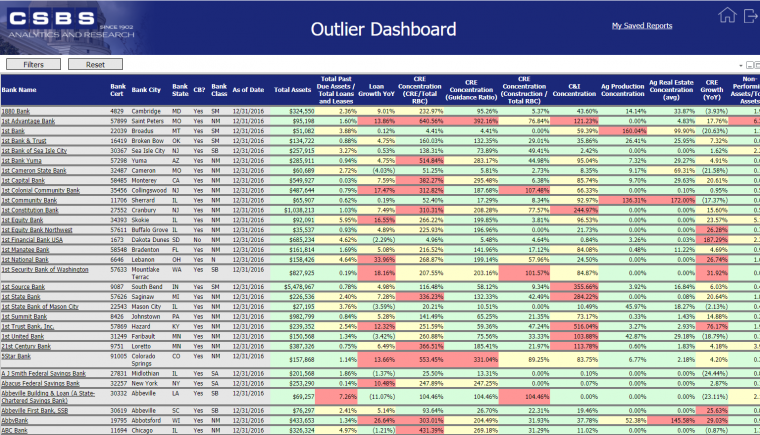Click the 1st Source Bank link

pos(23,287)
